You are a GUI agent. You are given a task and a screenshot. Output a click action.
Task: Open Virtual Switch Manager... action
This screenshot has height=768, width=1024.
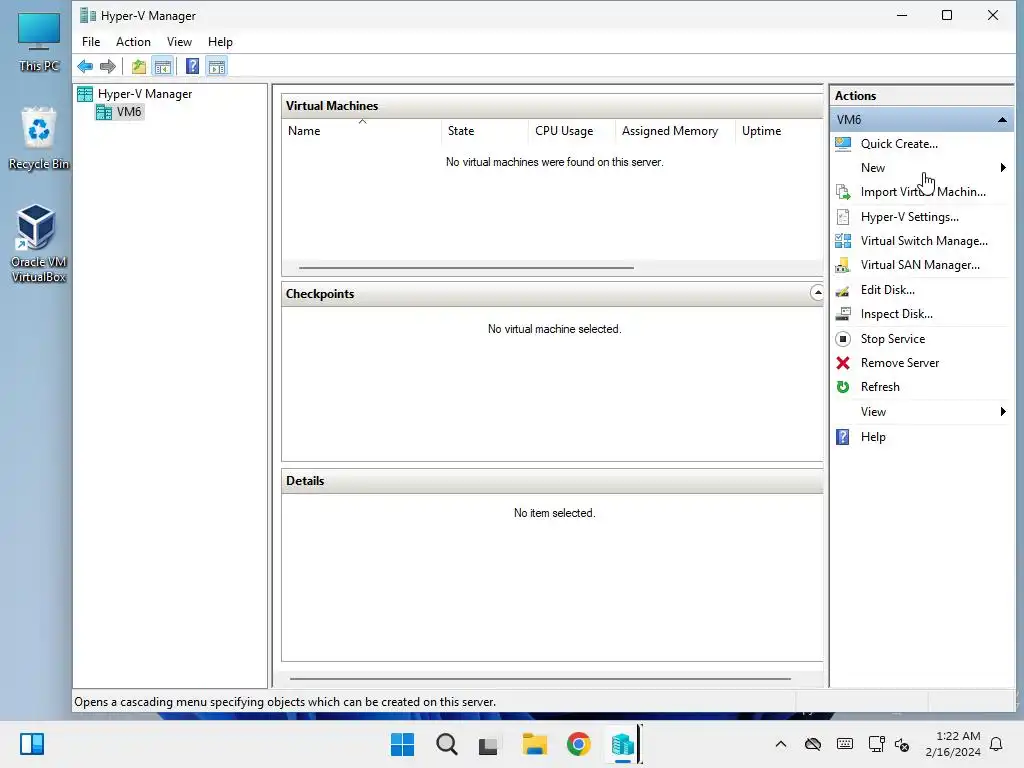tap(924, 241)
